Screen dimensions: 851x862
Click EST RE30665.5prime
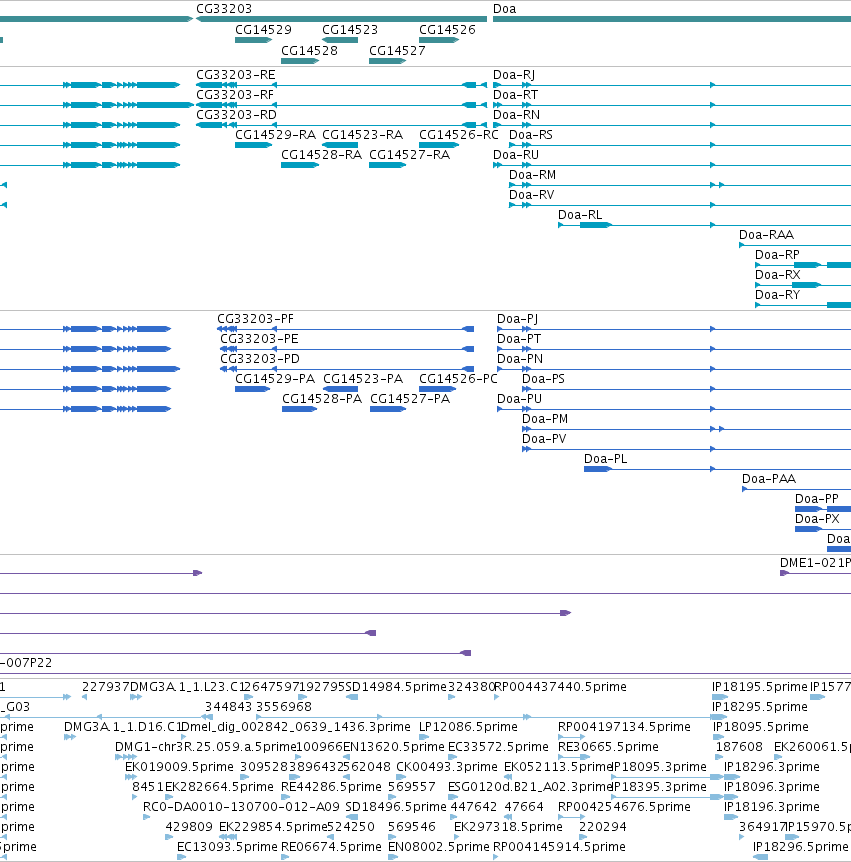coord(608,747)
